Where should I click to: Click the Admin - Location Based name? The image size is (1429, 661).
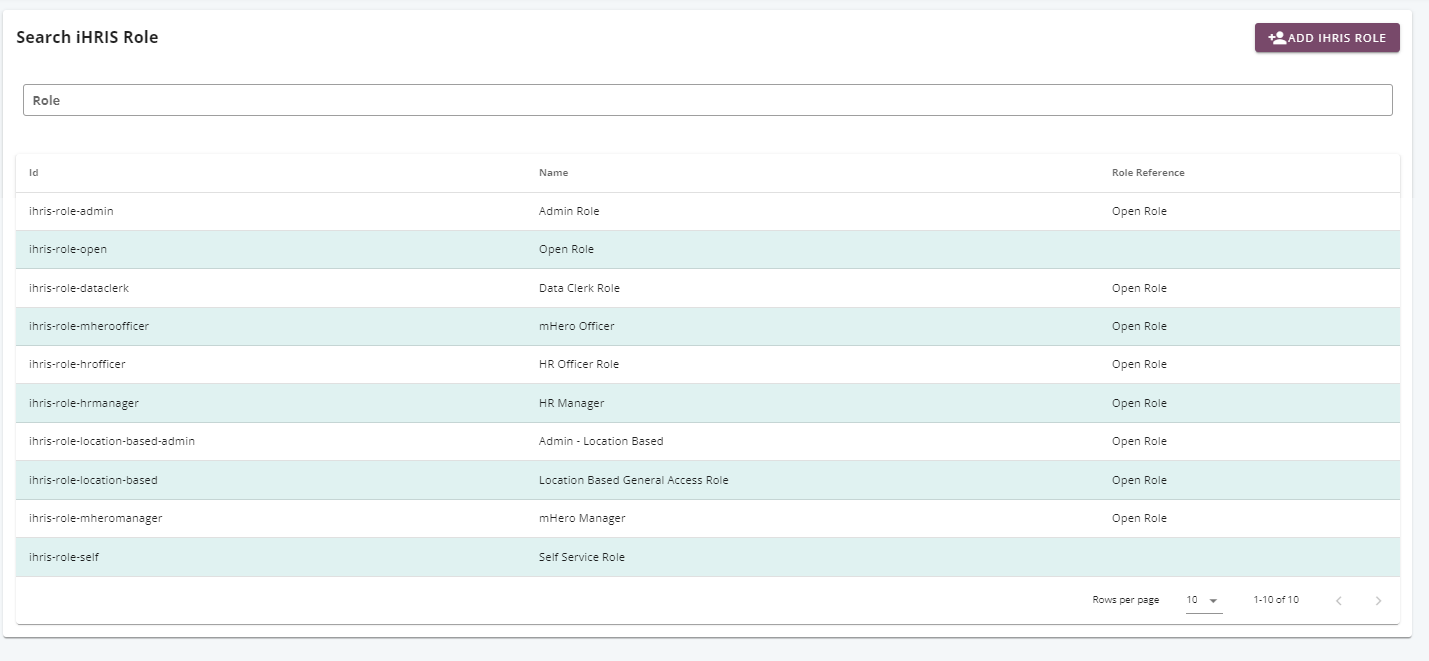pyautogui.click(x=601, y=441)
